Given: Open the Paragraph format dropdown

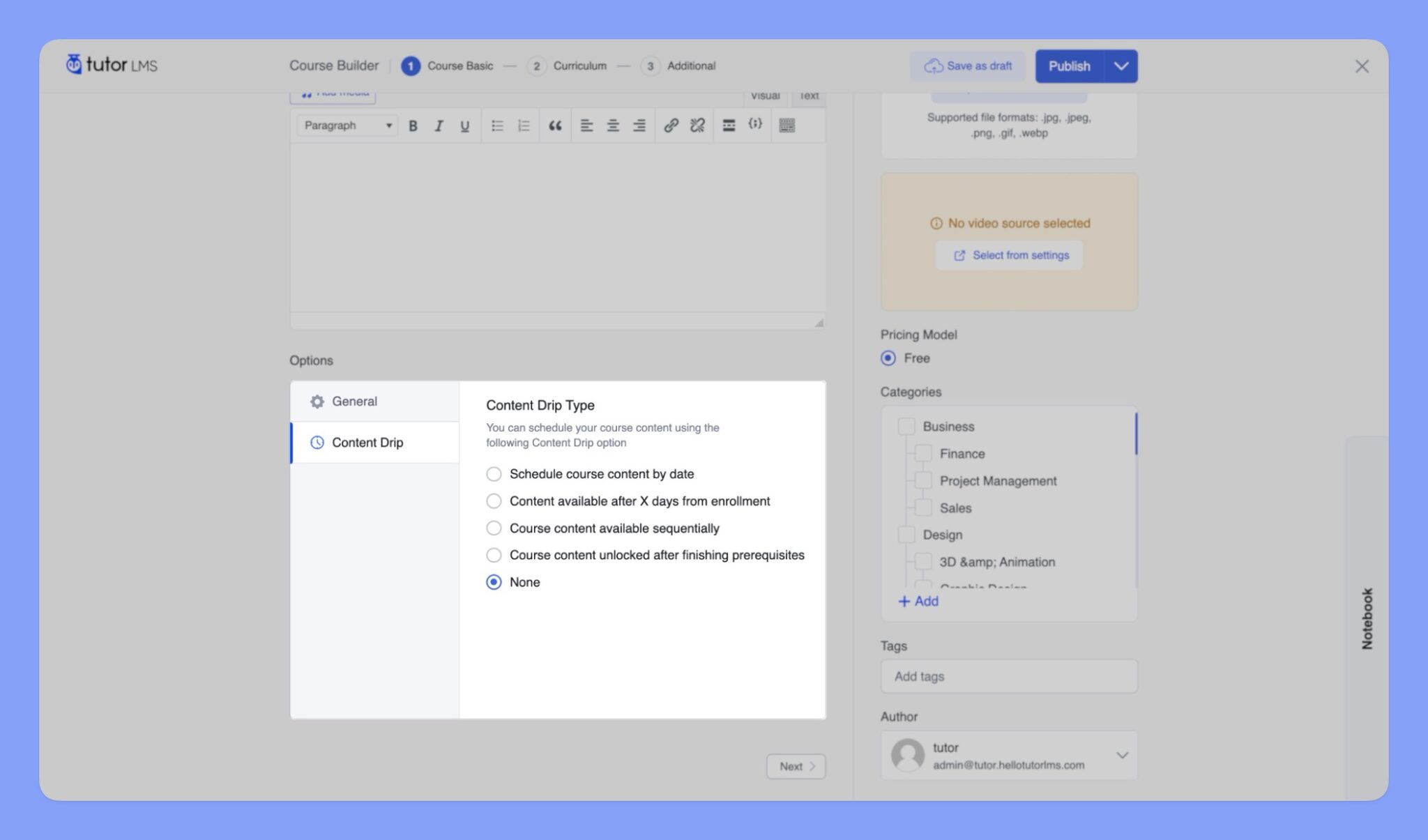Looking at the screenshot, I should click(x=347, y=125).
